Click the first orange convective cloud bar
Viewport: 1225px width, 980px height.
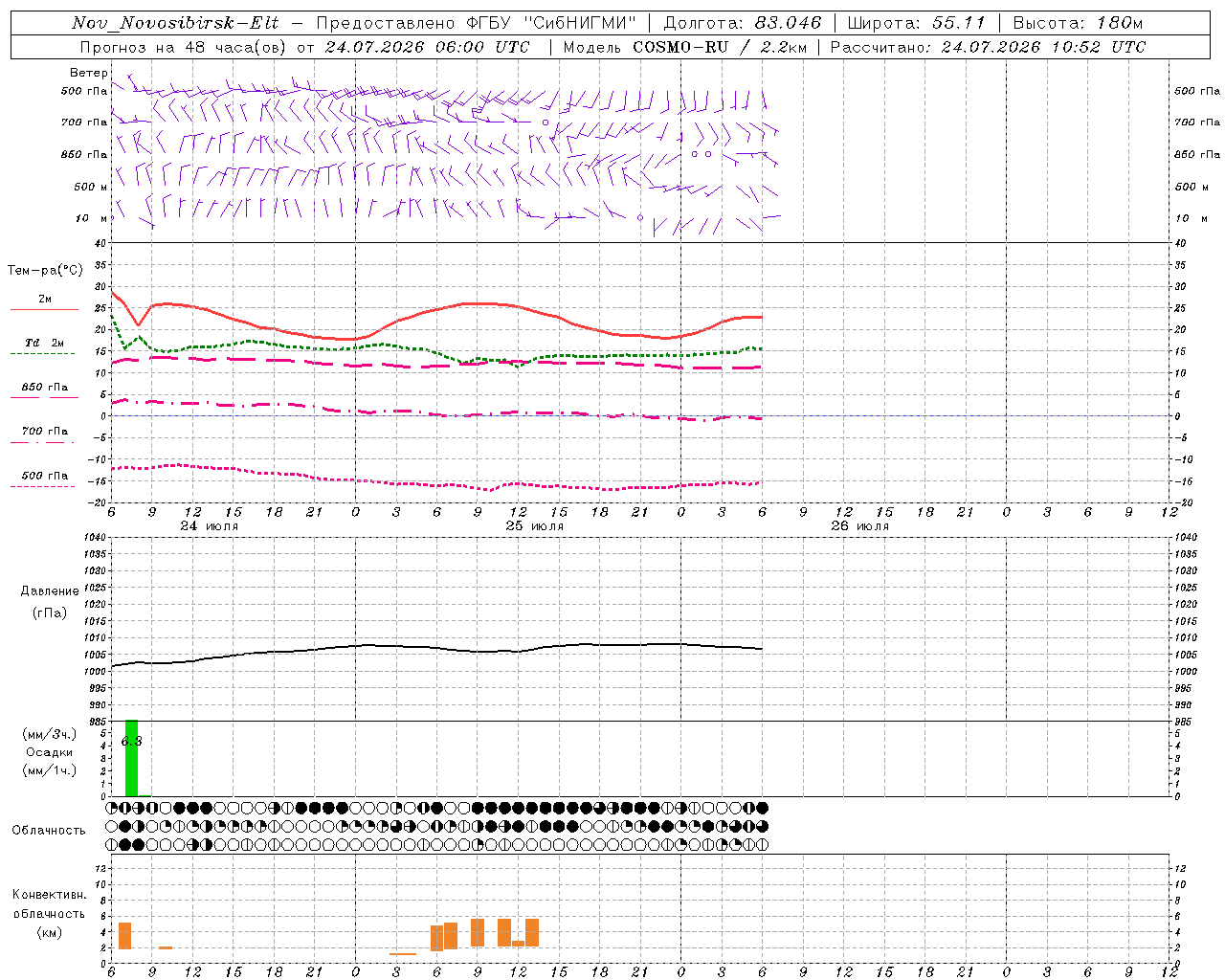click(x=124, y=935)
